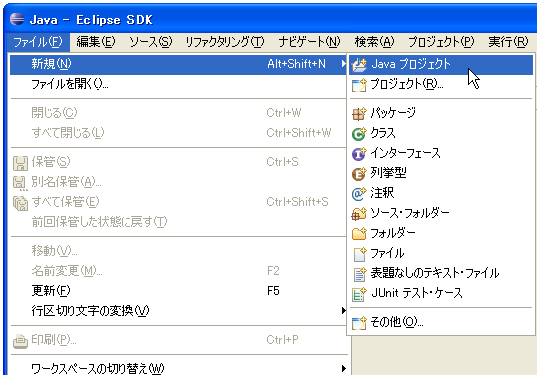The height and width of the screenshot is (375, 537).
Task: Click the Alt+Shift+N shortcut text
Action: click(x=296, y=64)
